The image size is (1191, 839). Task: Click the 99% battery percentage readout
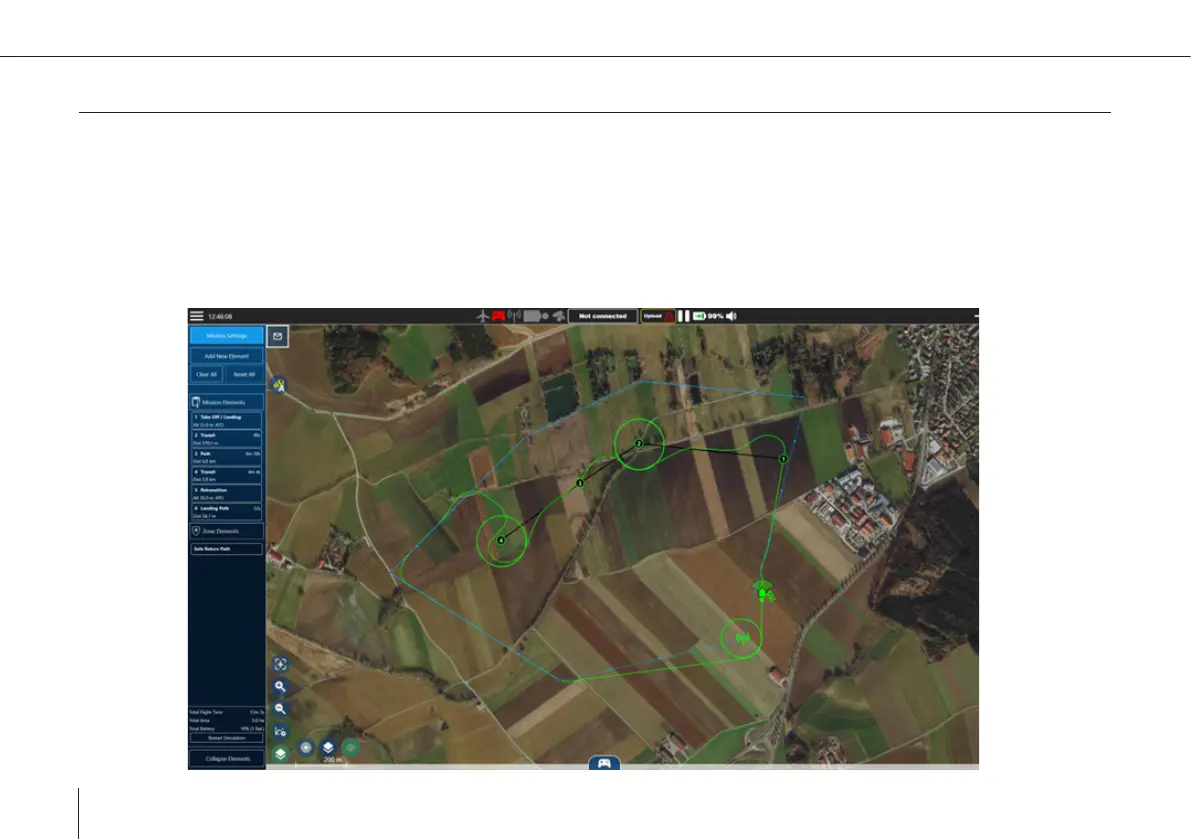[x=716, y=316]
